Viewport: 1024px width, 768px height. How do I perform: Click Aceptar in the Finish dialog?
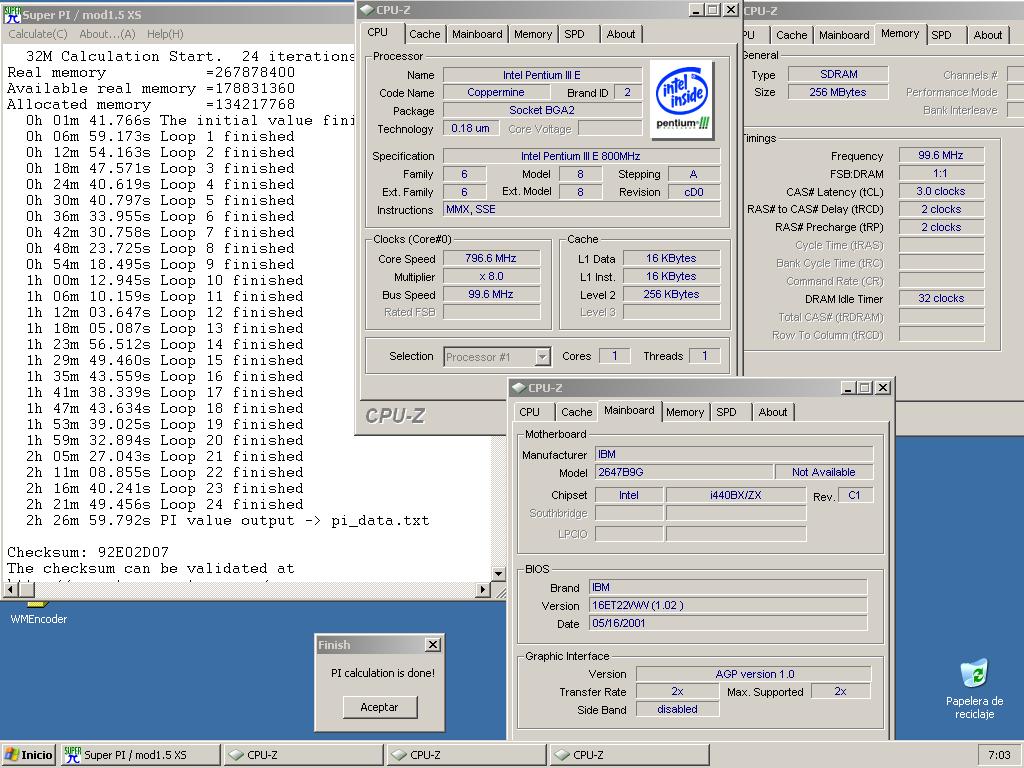pos(379,707)
